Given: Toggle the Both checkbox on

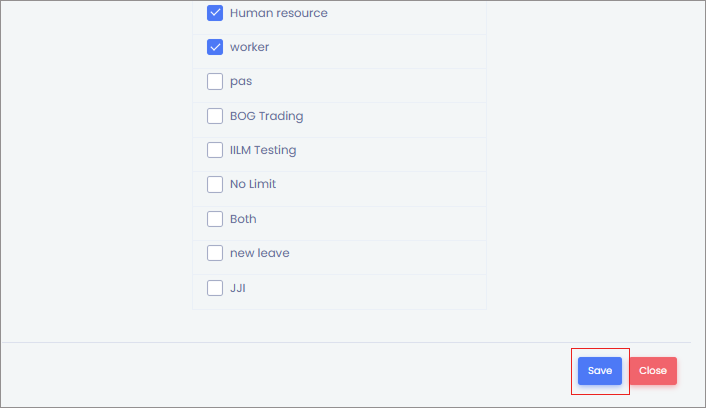Looking at the screenshot, I should (x=215, y=219).
